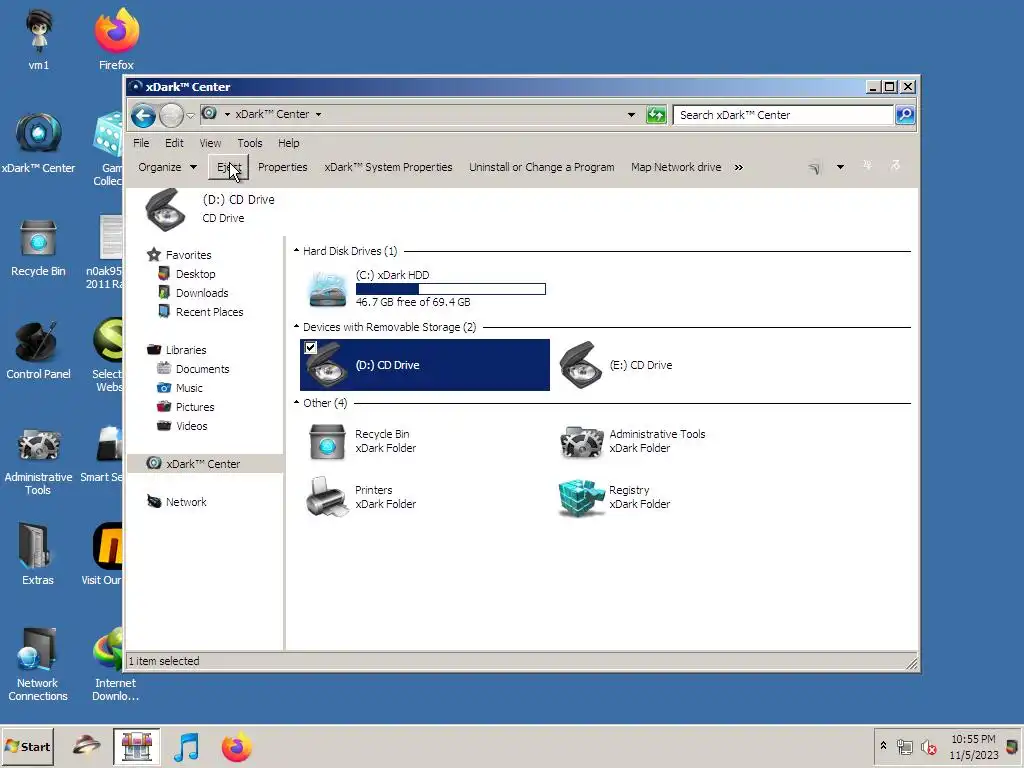Collapse the Other group
Screen dimensions: 1024x768
coord(296,402)
